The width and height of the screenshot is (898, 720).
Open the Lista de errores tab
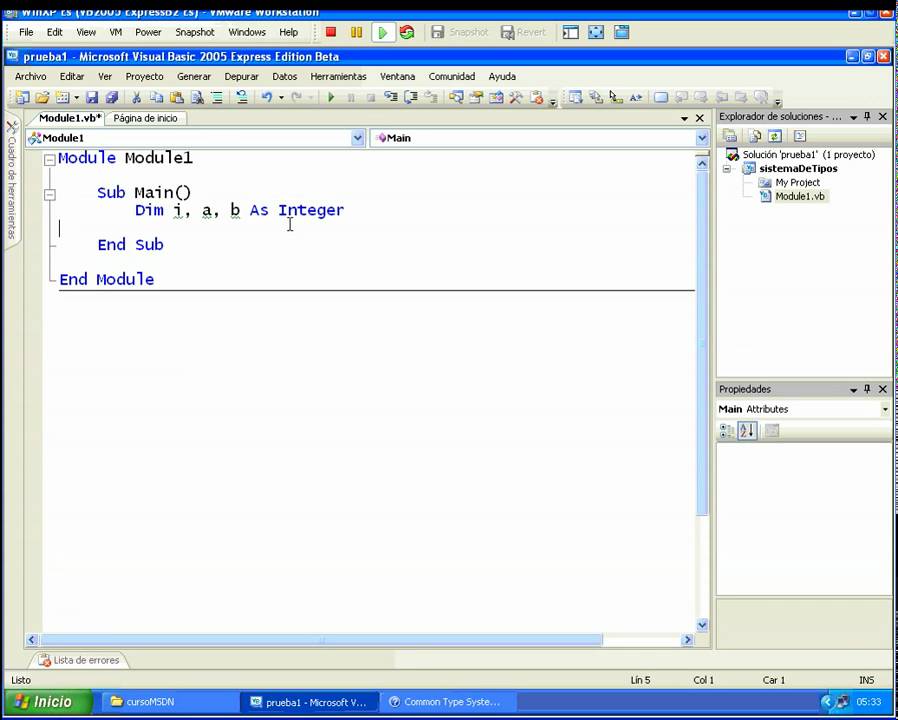(79, 660)
